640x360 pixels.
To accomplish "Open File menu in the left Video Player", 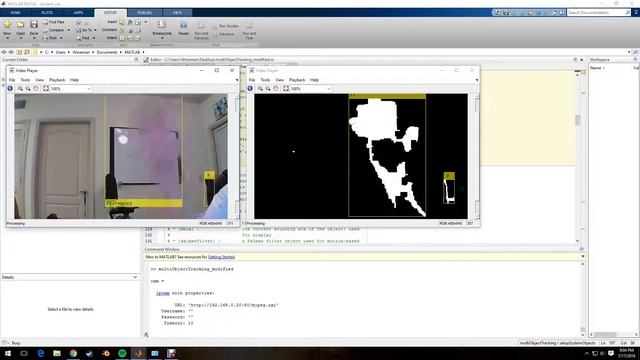I will coord(12,80).
